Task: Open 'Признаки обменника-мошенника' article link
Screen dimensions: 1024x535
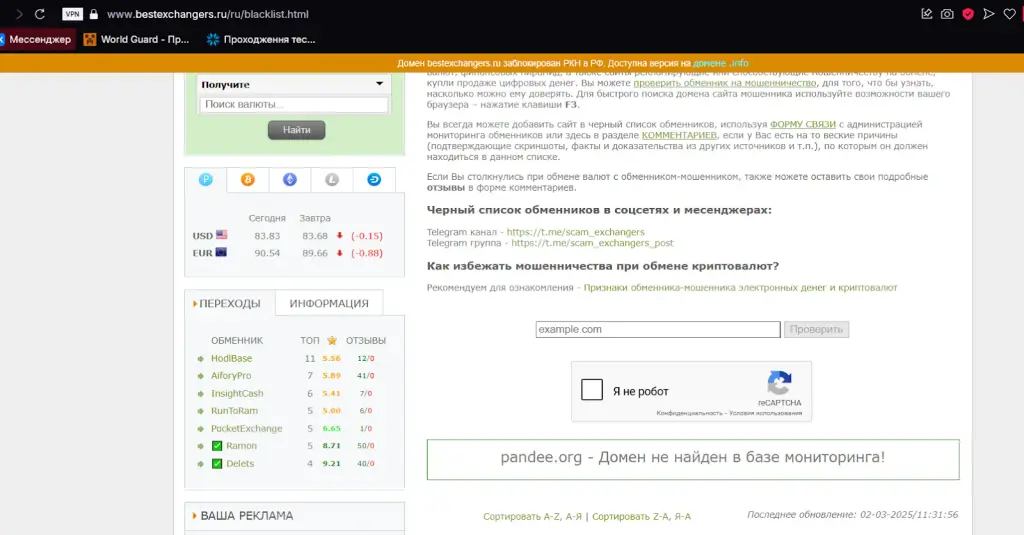Action: click(741, 287)
